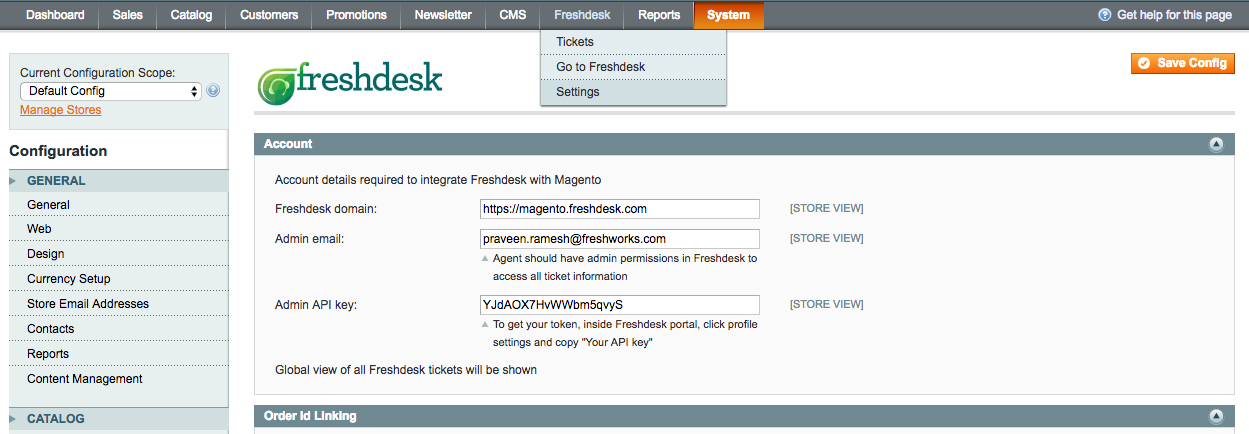This screenshot has height=434, width=1249.
Task: Open the Customers menu
Action: pyautogui.click(x=269, y=15)
